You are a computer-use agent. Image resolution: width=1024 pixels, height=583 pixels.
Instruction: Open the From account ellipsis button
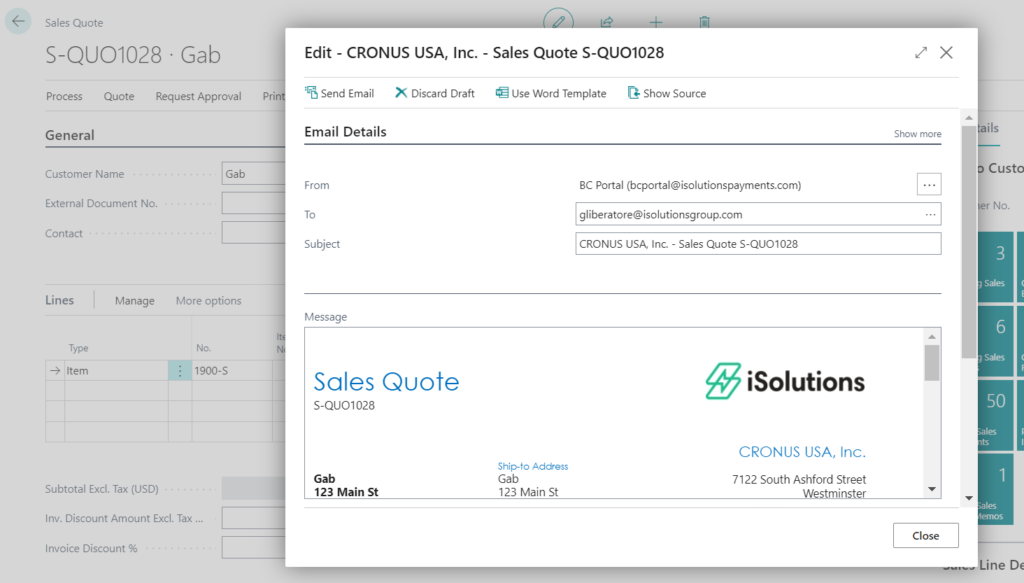click(x=929, y=185)
